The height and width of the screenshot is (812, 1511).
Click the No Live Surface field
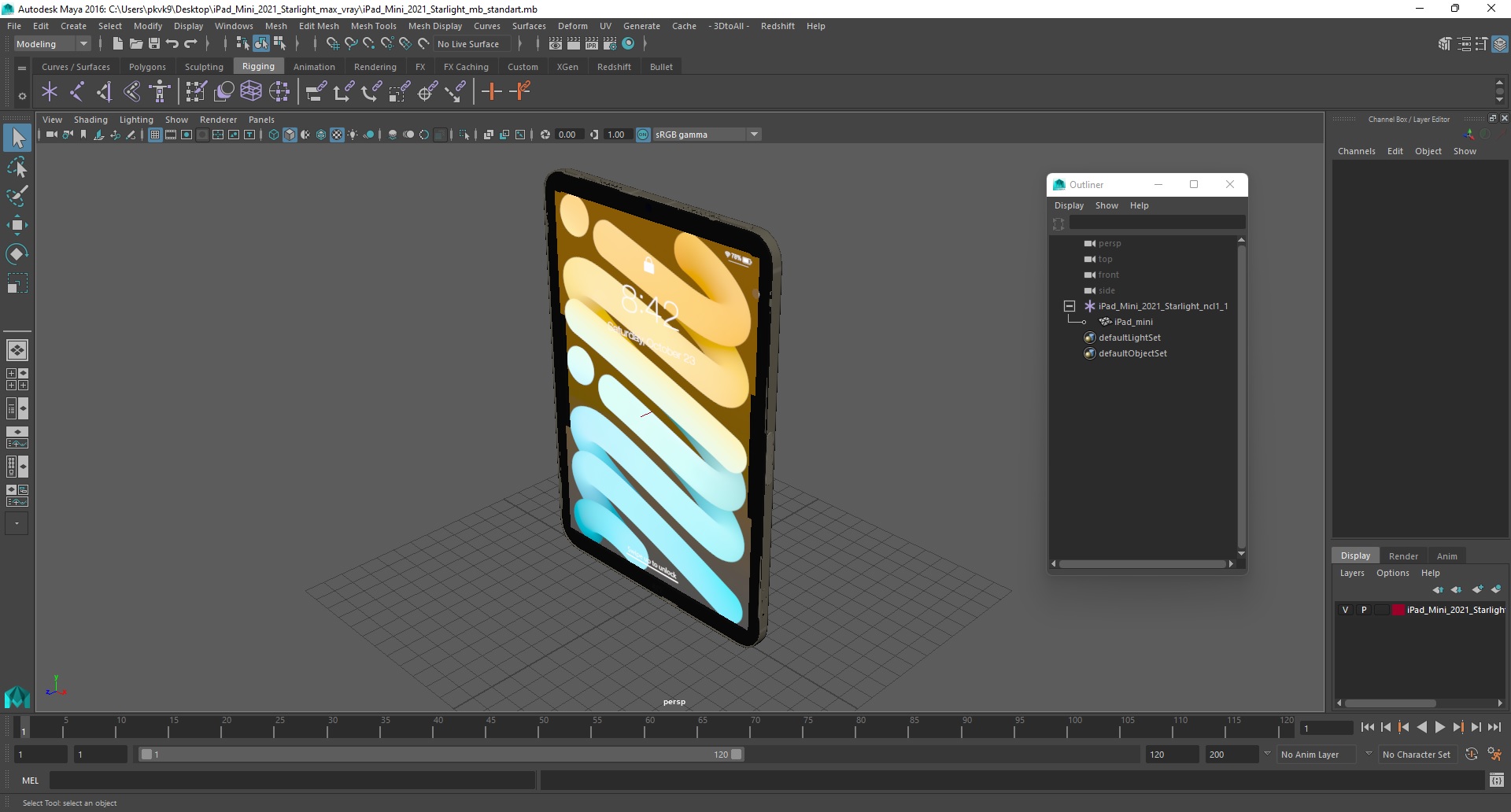click(474, 44)
